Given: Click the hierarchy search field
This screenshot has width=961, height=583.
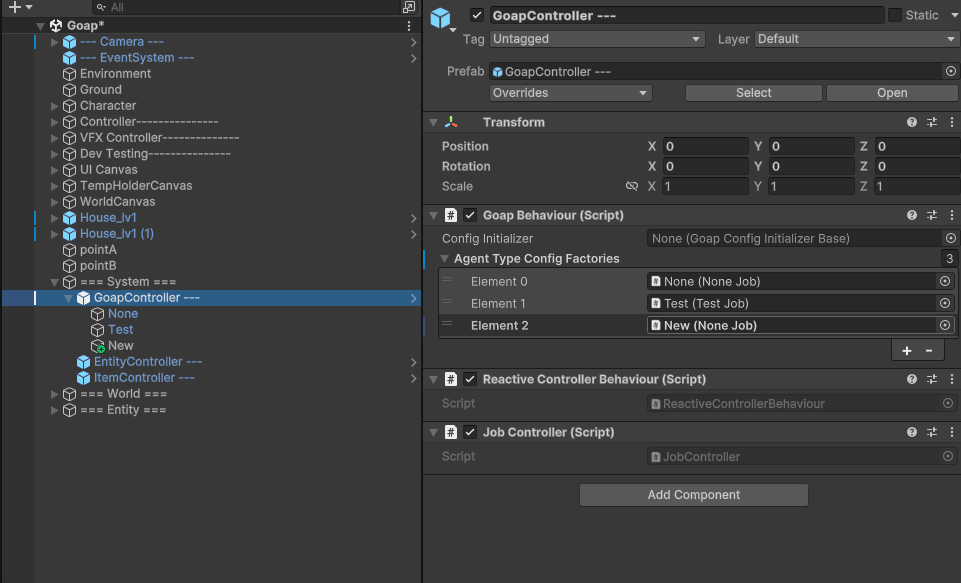Looking at the screenshot, I should tap(245, 7).
